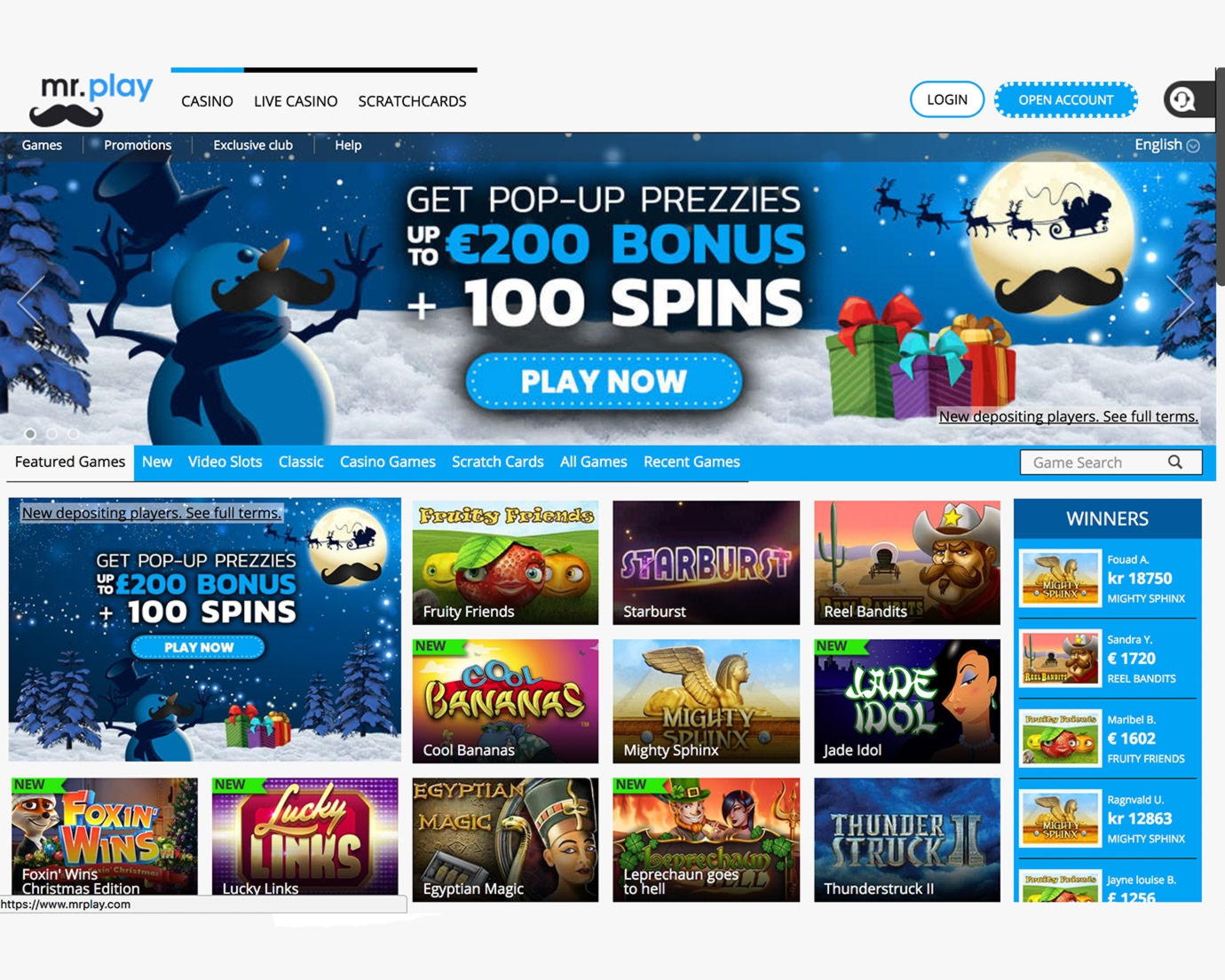Select the third carousel indicator dot
Viewport: 1225px width, 980px height.
[74, 434]
